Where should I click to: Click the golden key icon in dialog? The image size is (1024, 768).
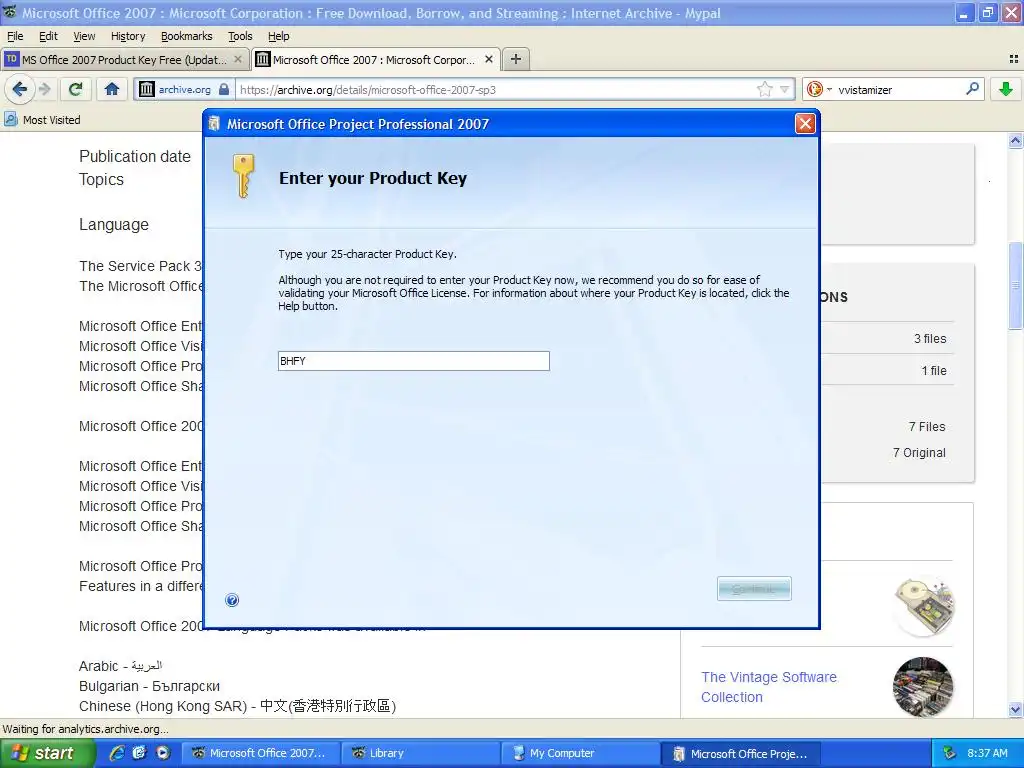tap(244, 176)
